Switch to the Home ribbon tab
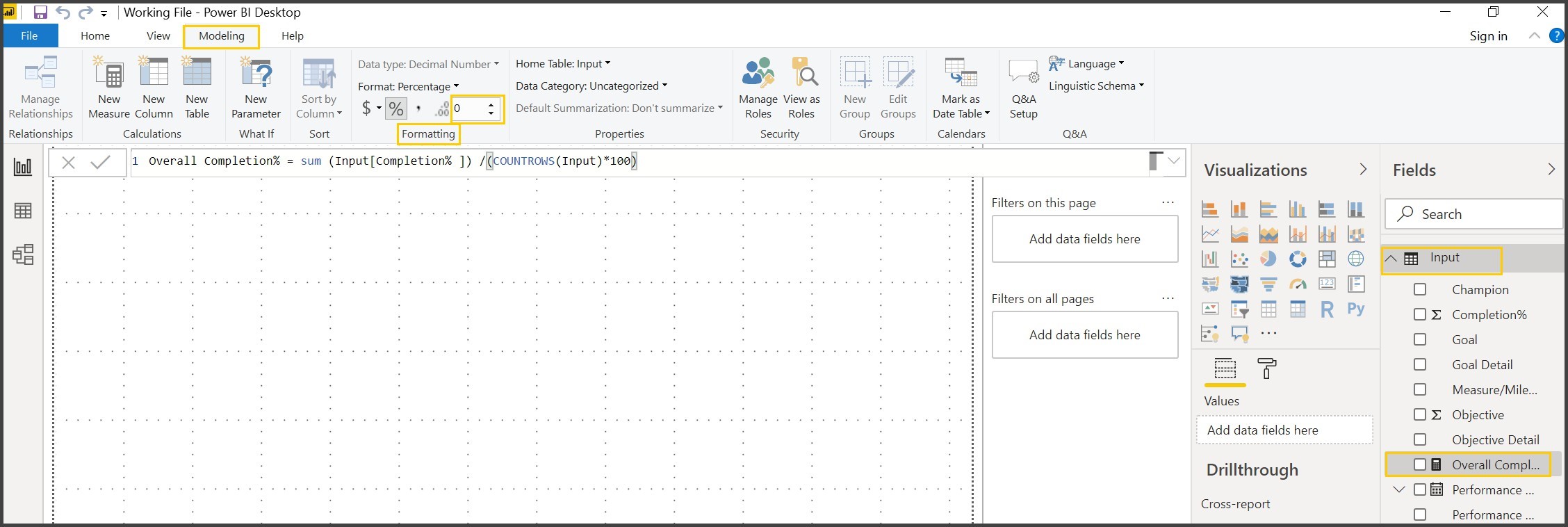 coord(95,35)
